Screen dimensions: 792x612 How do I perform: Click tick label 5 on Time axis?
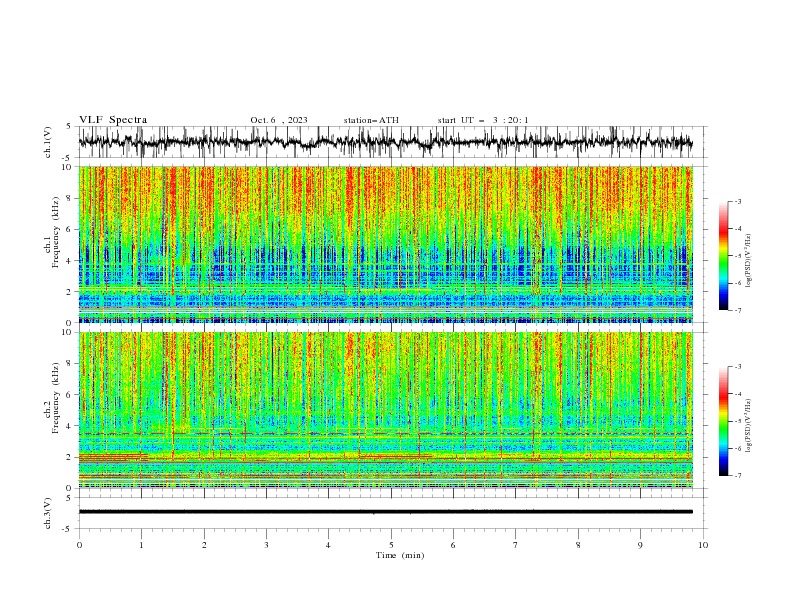coord(391,545)
